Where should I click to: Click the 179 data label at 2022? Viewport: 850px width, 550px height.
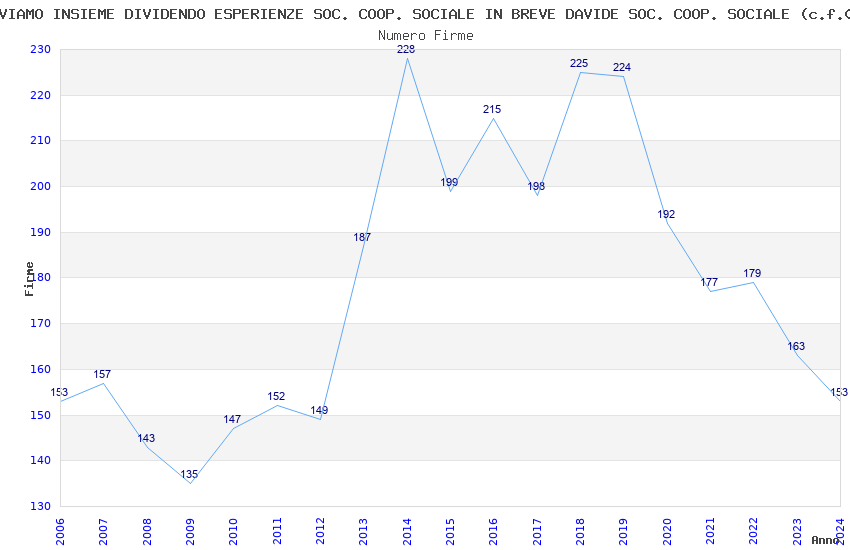752,273
